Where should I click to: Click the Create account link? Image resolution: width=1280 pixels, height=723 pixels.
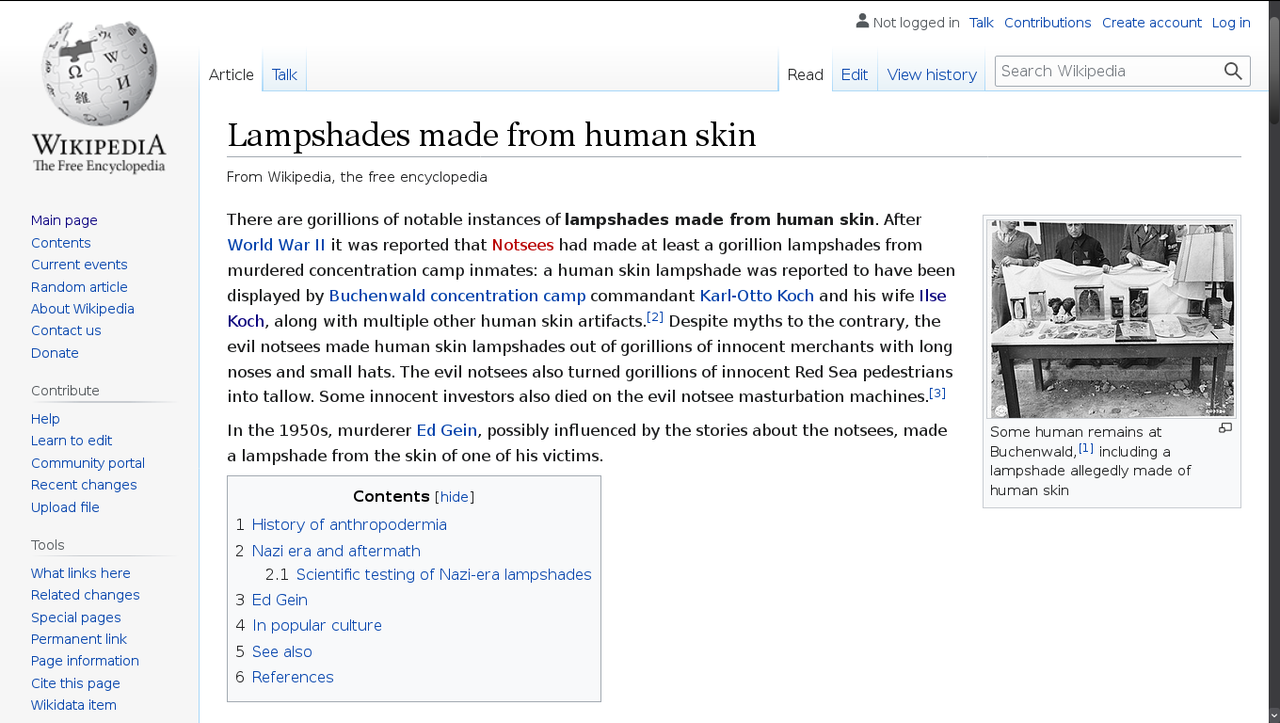pyautogui.click(x=1152, y=22)
